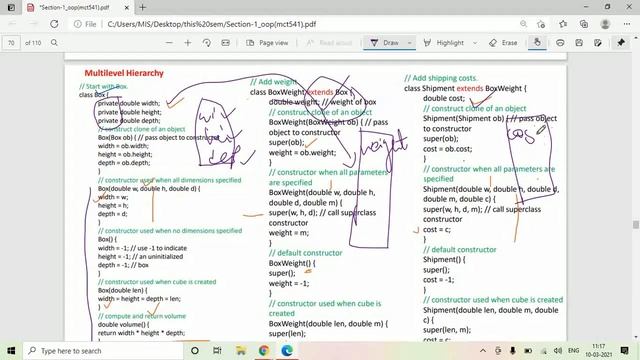Open the Favorites list icon
The width and height of the screenshot is (640, 360).
[563, 24]
